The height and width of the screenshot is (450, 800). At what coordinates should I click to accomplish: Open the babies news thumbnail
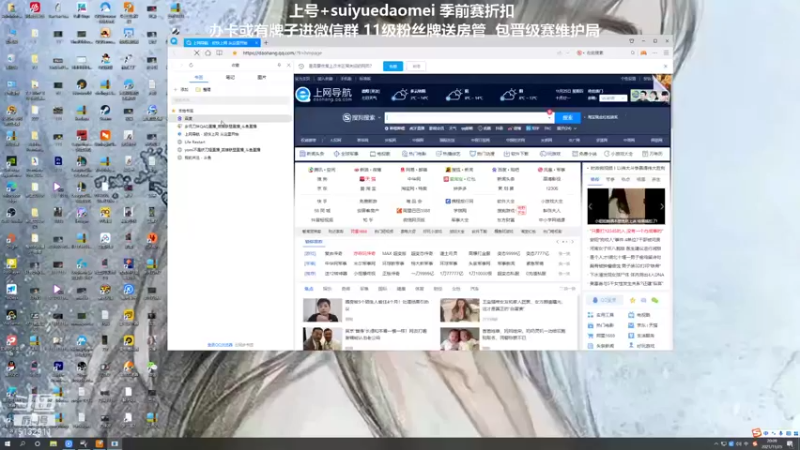coord(460,339)
